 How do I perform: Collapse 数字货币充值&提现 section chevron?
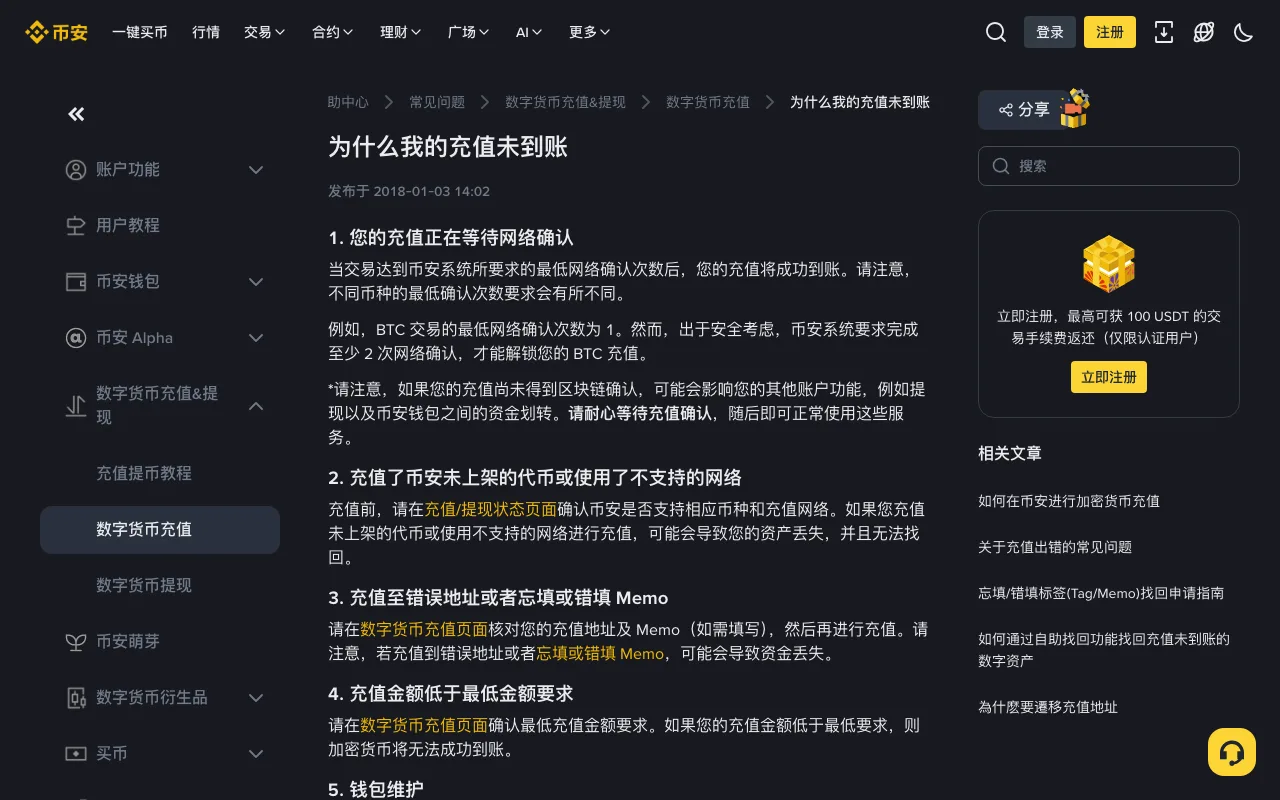256,406
